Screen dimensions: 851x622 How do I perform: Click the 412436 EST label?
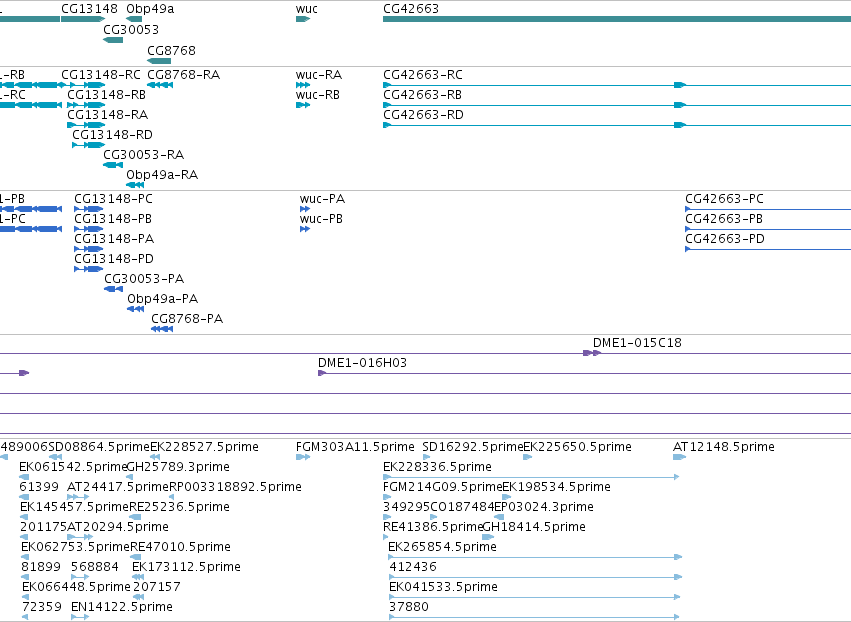tap(413, 568)
